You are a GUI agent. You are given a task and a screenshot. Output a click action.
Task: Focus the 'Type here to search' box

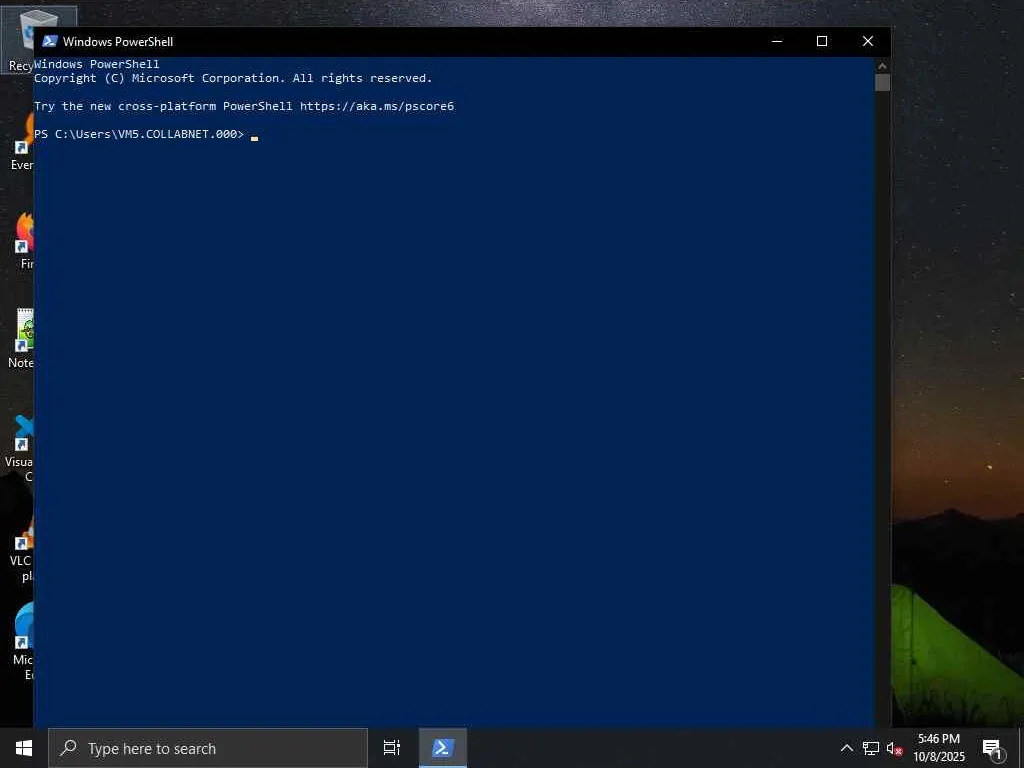tap(208, 748)
